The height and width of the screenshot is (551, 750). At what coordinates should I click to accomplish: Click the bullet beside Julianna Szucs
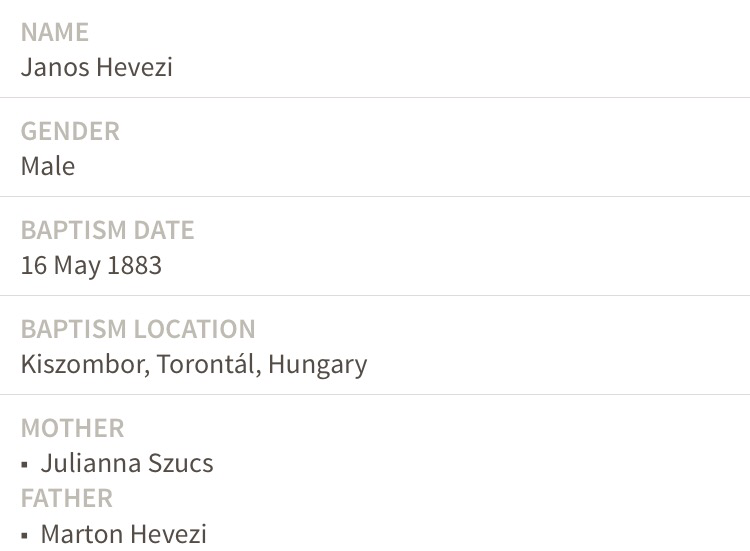[x=25, y=466]
